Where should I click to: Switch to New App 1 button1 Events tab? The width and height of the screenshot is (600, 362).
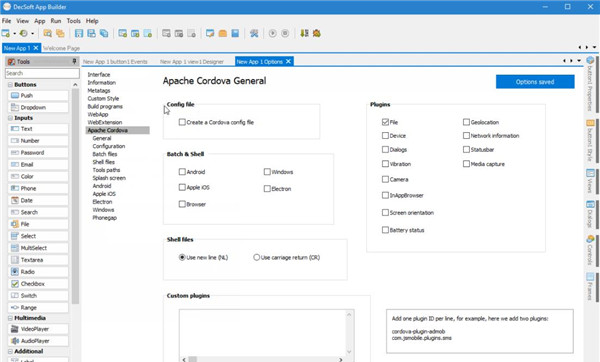[x=115, y=62]
